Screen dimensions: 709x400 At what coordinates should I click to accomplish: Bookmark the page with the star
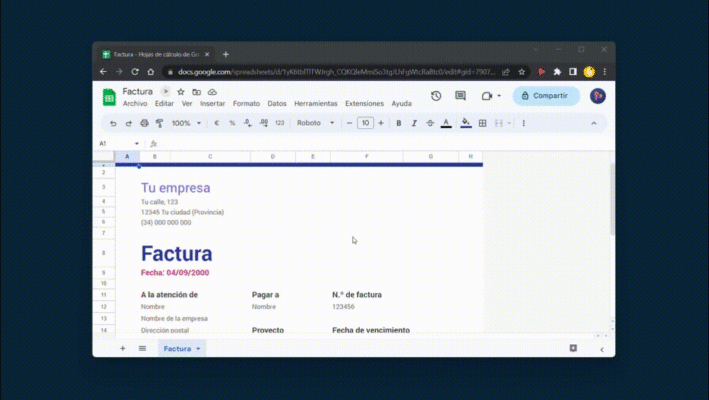click(522, 72)
